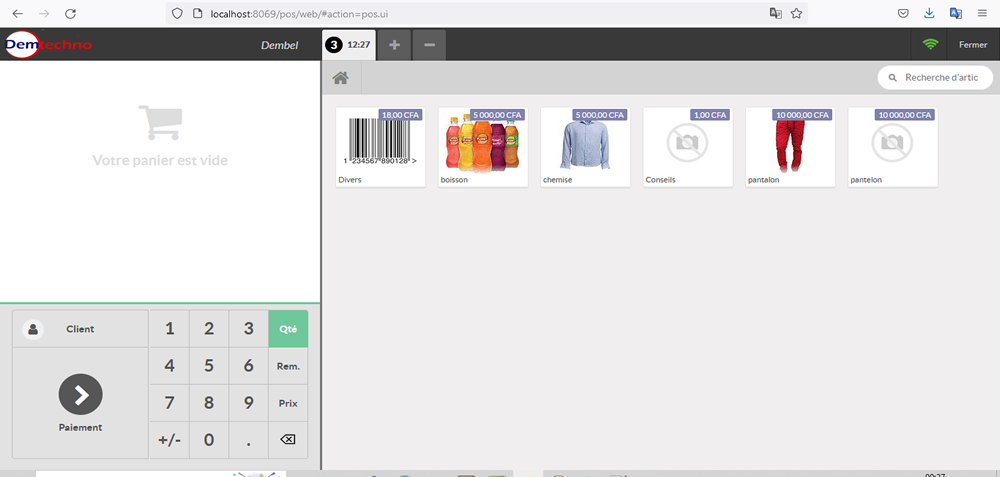Click the home category icon
This screenshot has width=1000, height=477.
[x=340, y=78]
